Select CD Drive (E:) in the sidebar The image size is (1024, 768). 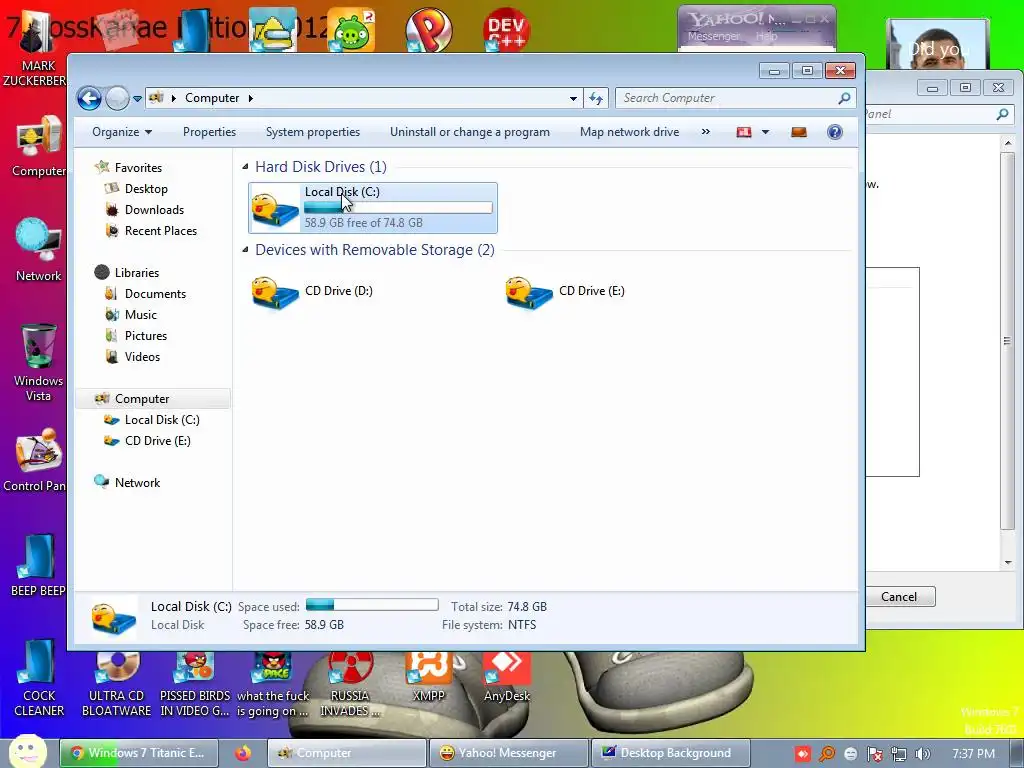click(x=157, y=441)
